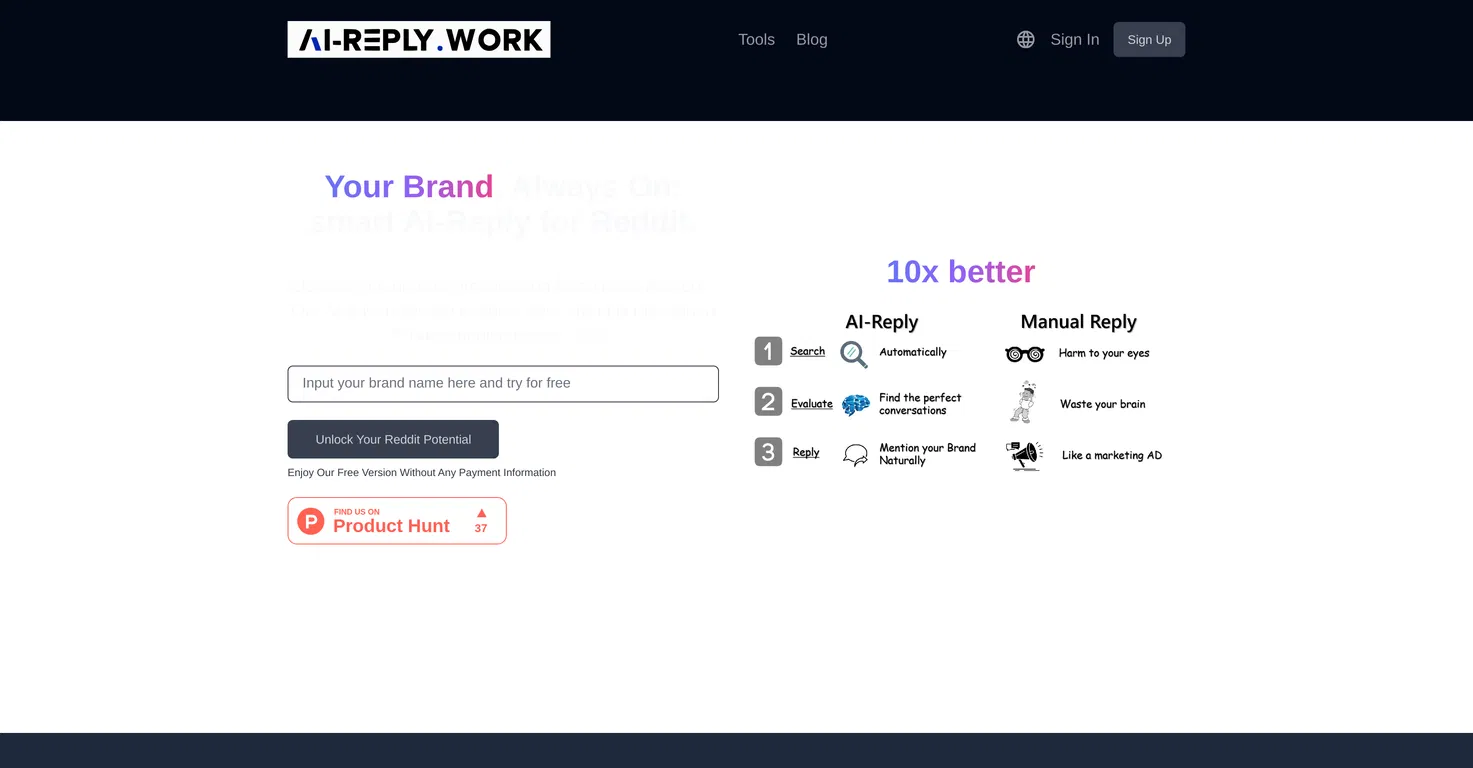
Task: Click the Product Hunt upvote triangle
Action: [x=481, y=513]
